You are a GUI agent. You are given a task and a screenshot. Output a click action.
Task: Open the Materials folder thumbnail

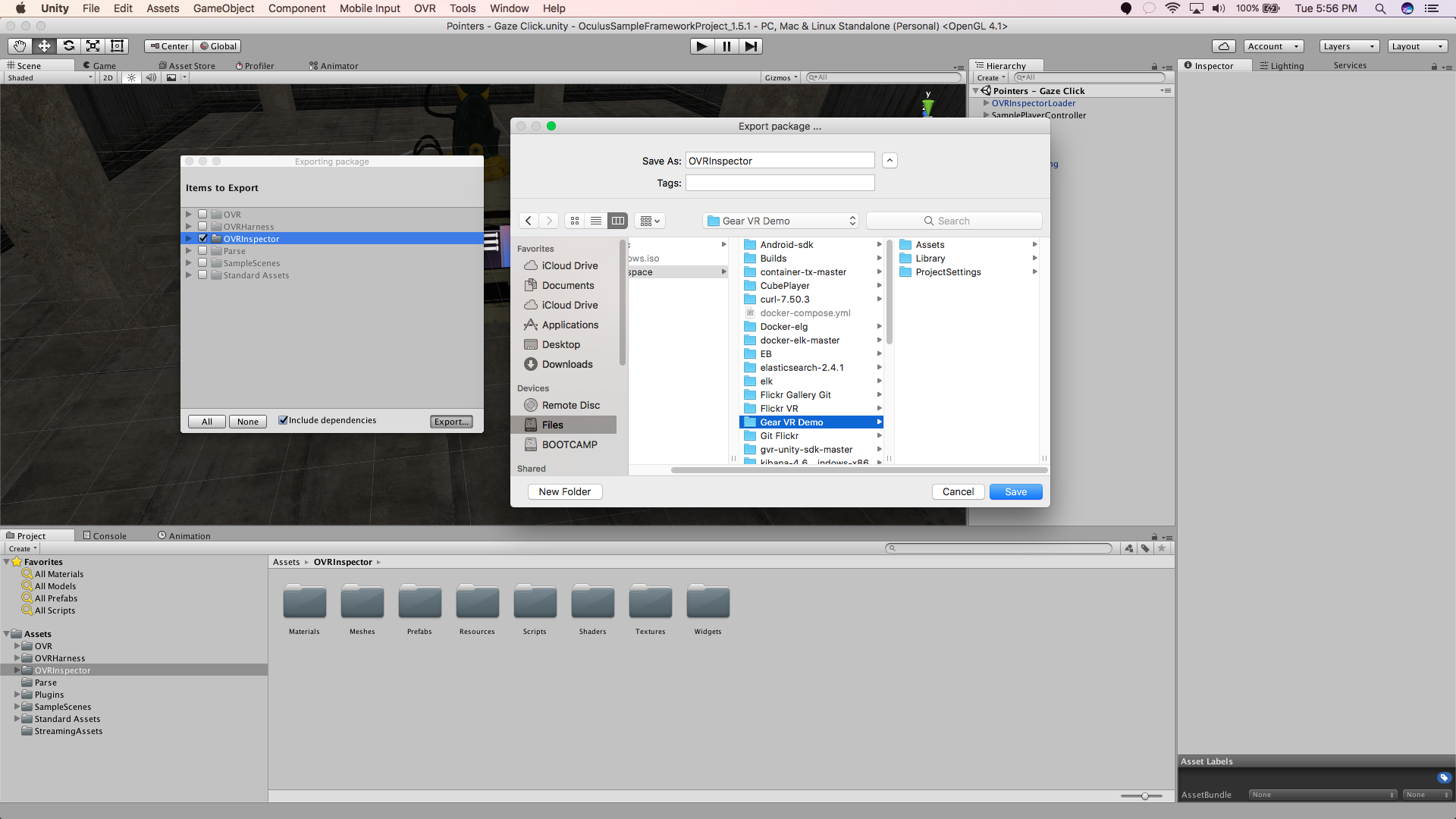tap(304, 602)
